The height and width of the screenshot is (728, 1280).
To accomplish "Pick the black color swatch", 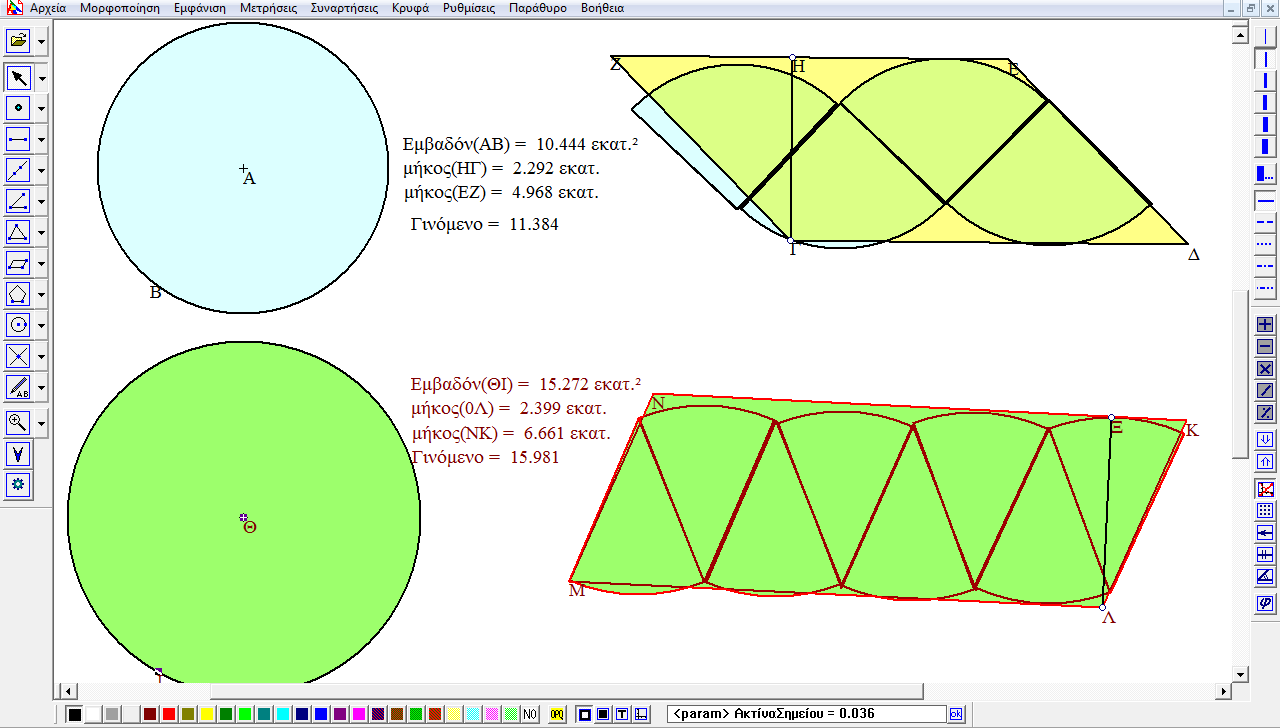I will (x=75, y=714).
